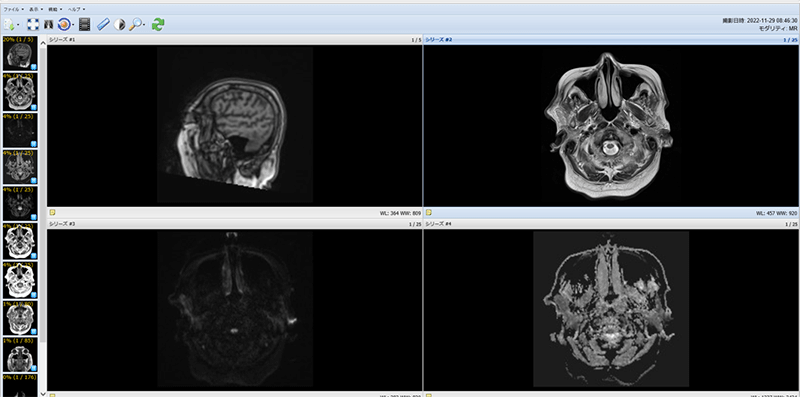Image resolution: width=800 pixels, height=397 pixels.
Task: Click the シリーズ #1 viewport header
Action: pyautogui.click(x=235, y=39)
